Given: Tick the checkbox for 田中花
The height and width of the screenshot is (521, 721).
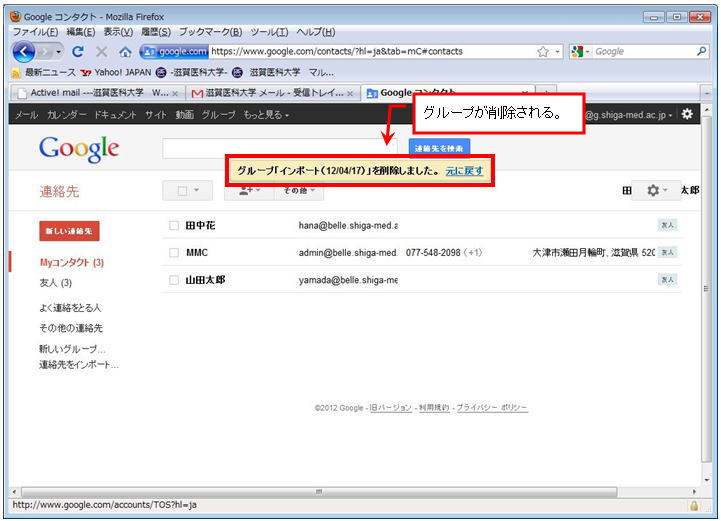Looking at the screenshot, I should click(x=174, y=225).
